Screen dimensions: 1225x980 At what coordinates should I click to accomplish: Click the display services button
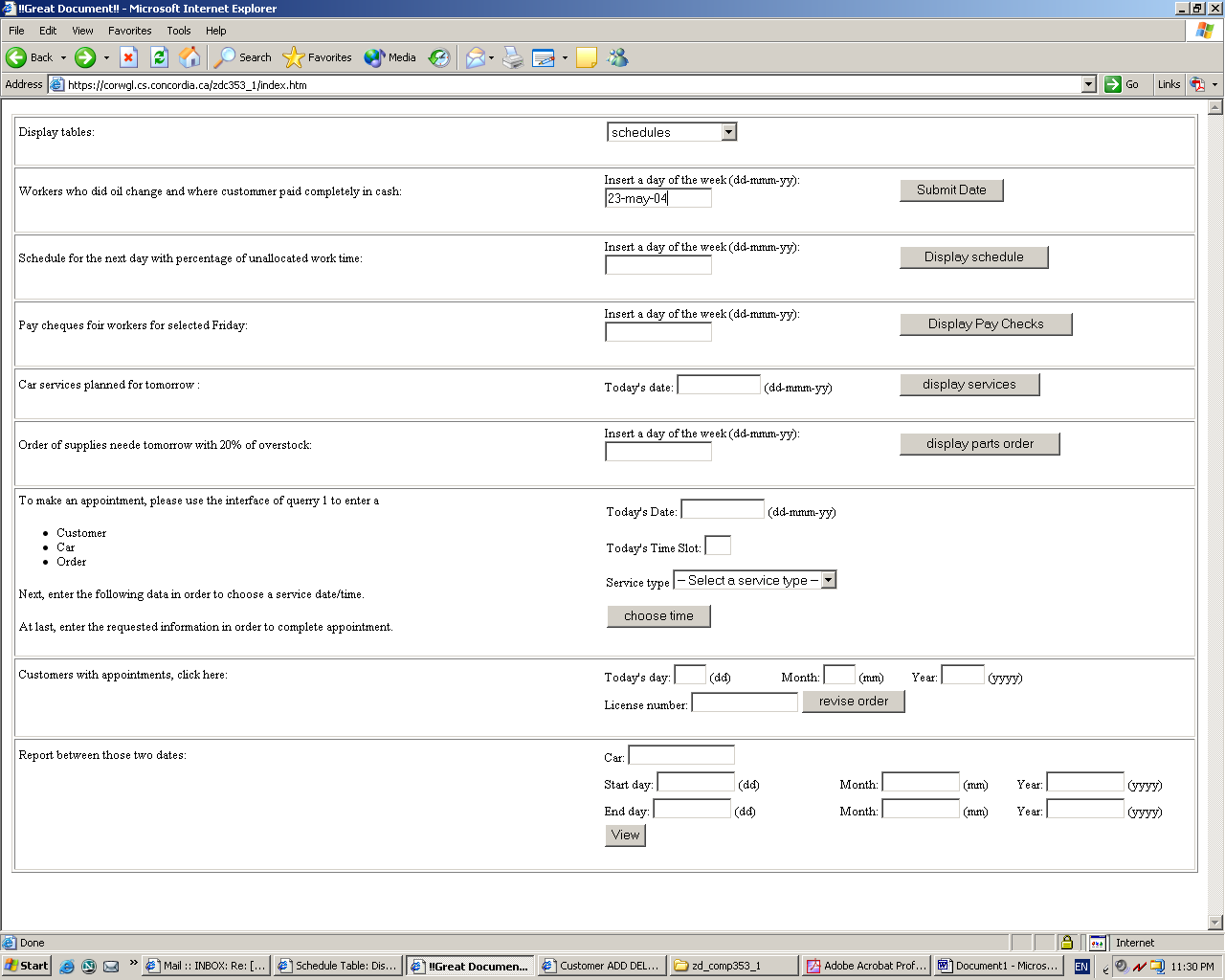click(x=969, y=385)
